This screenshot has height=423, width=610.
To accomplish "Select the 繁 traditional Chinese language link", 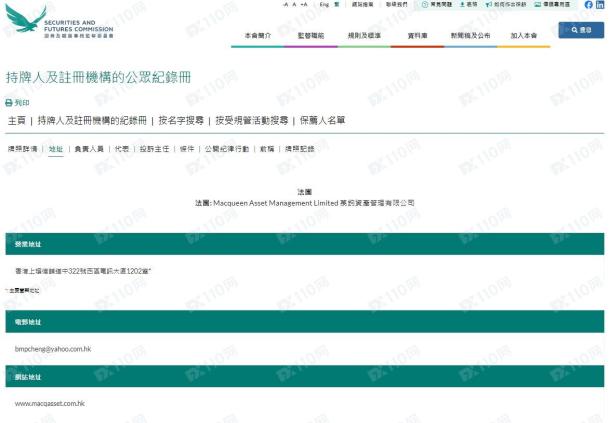I will point(337,5).
